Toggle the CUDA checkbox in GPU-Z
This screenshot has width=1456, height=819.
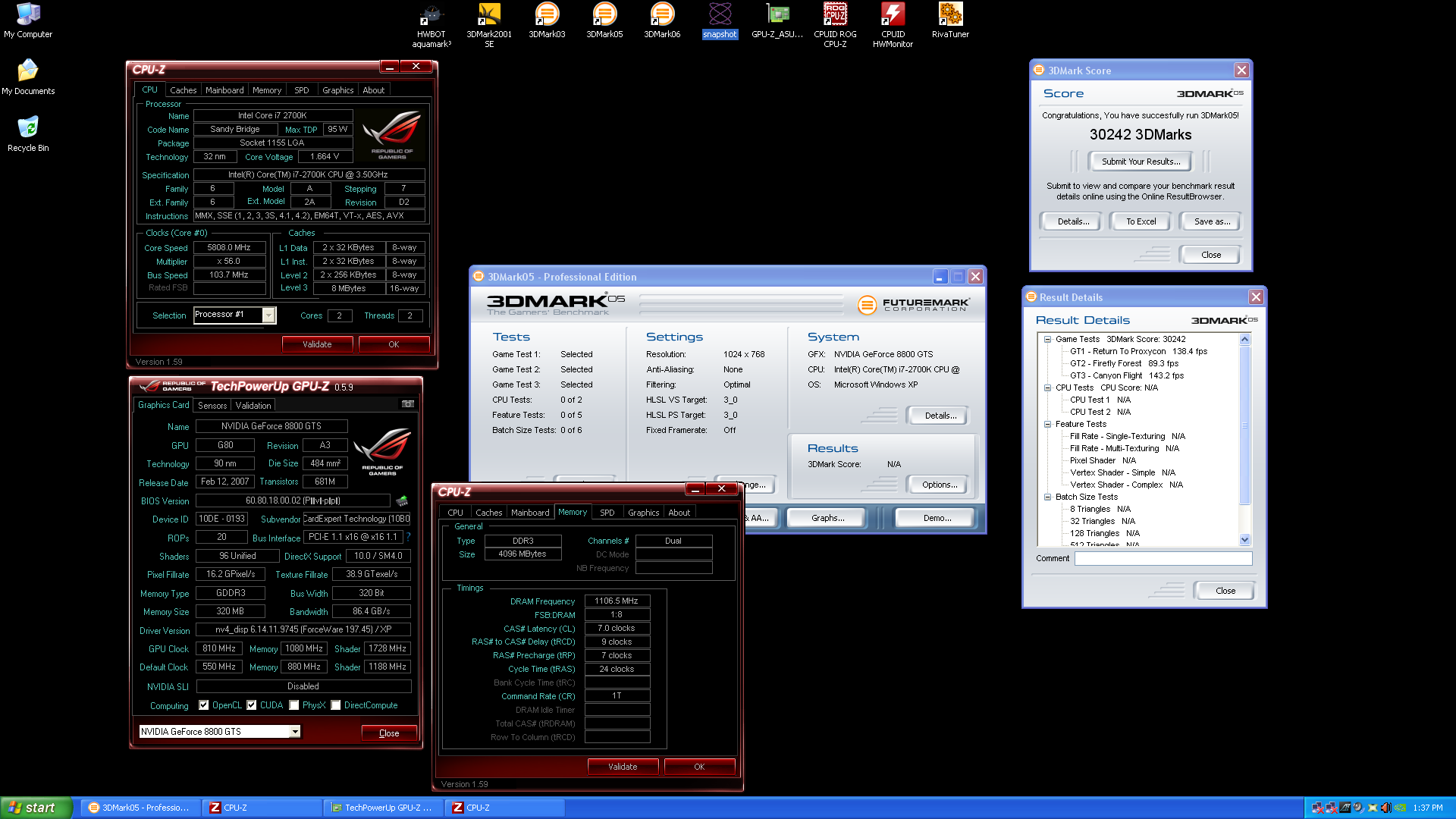tap(251, 705)
